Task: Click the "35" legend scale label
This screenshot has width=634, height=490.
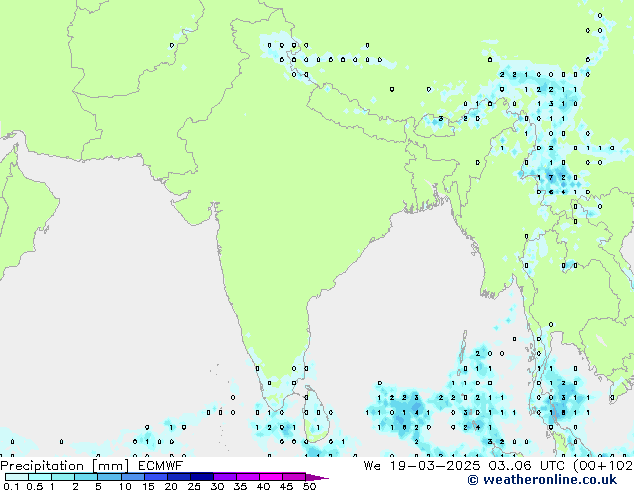Action: [x=240, y=486]
